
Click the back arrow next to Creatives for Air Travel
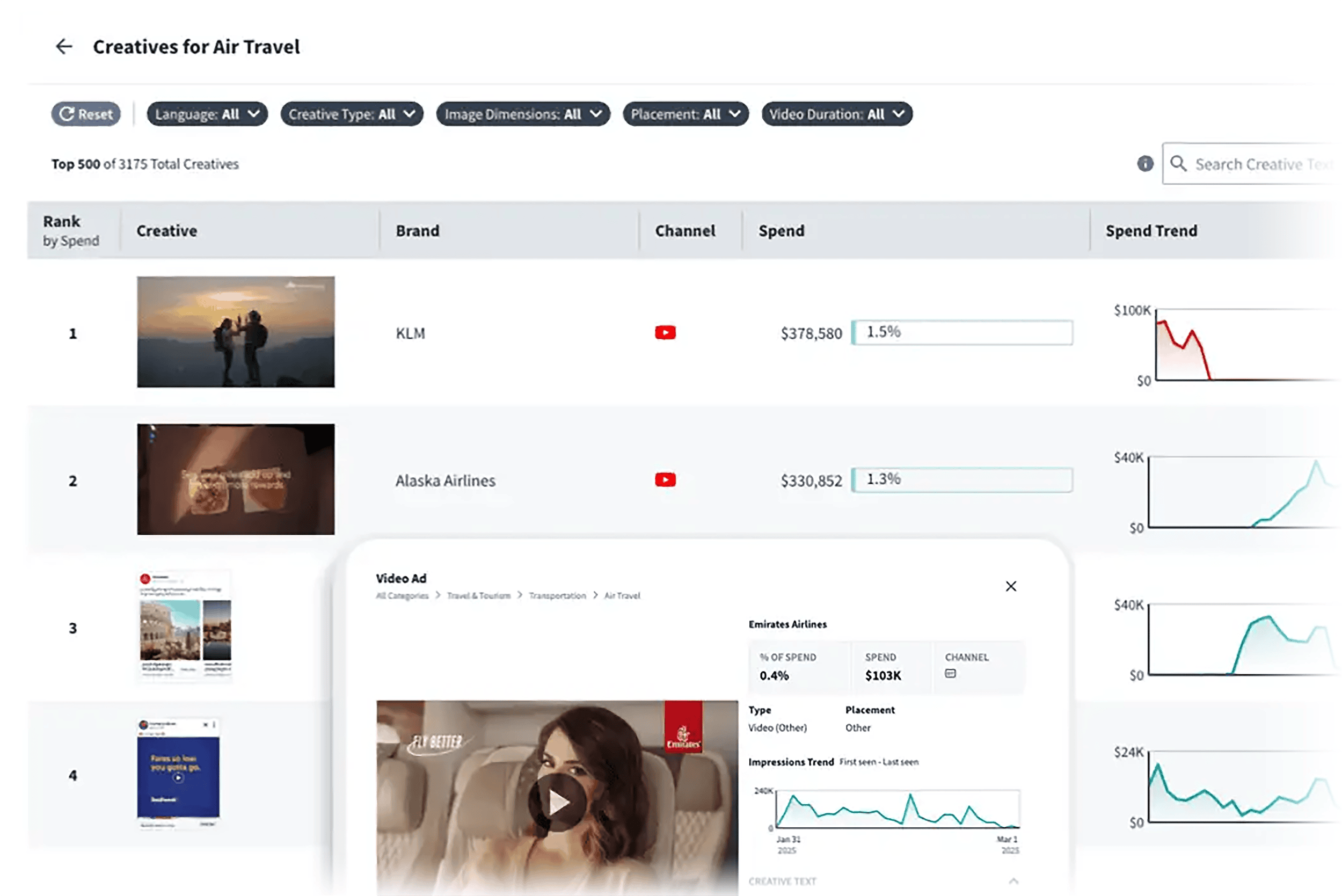(64, 46)
